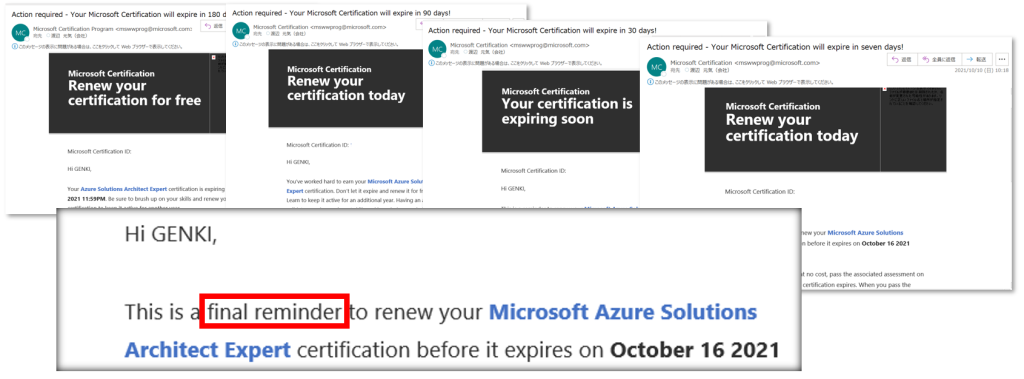Click the info icon in the seven days email
1024x379 pixels.
coord(650,82)
